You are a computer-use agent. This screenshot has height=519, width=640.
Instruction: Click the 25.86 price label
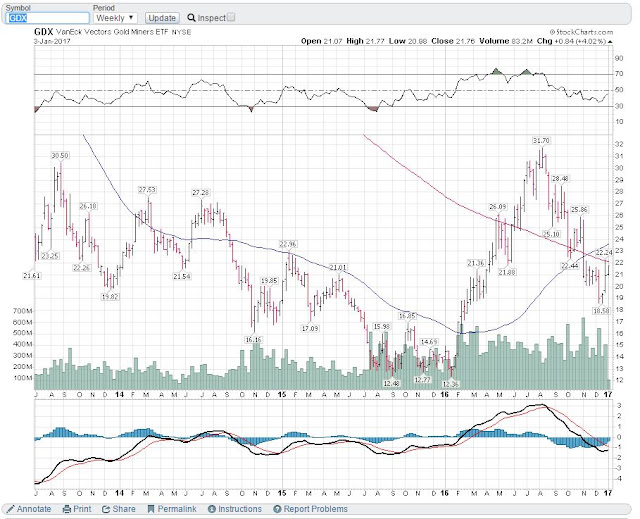coord(579,209)
